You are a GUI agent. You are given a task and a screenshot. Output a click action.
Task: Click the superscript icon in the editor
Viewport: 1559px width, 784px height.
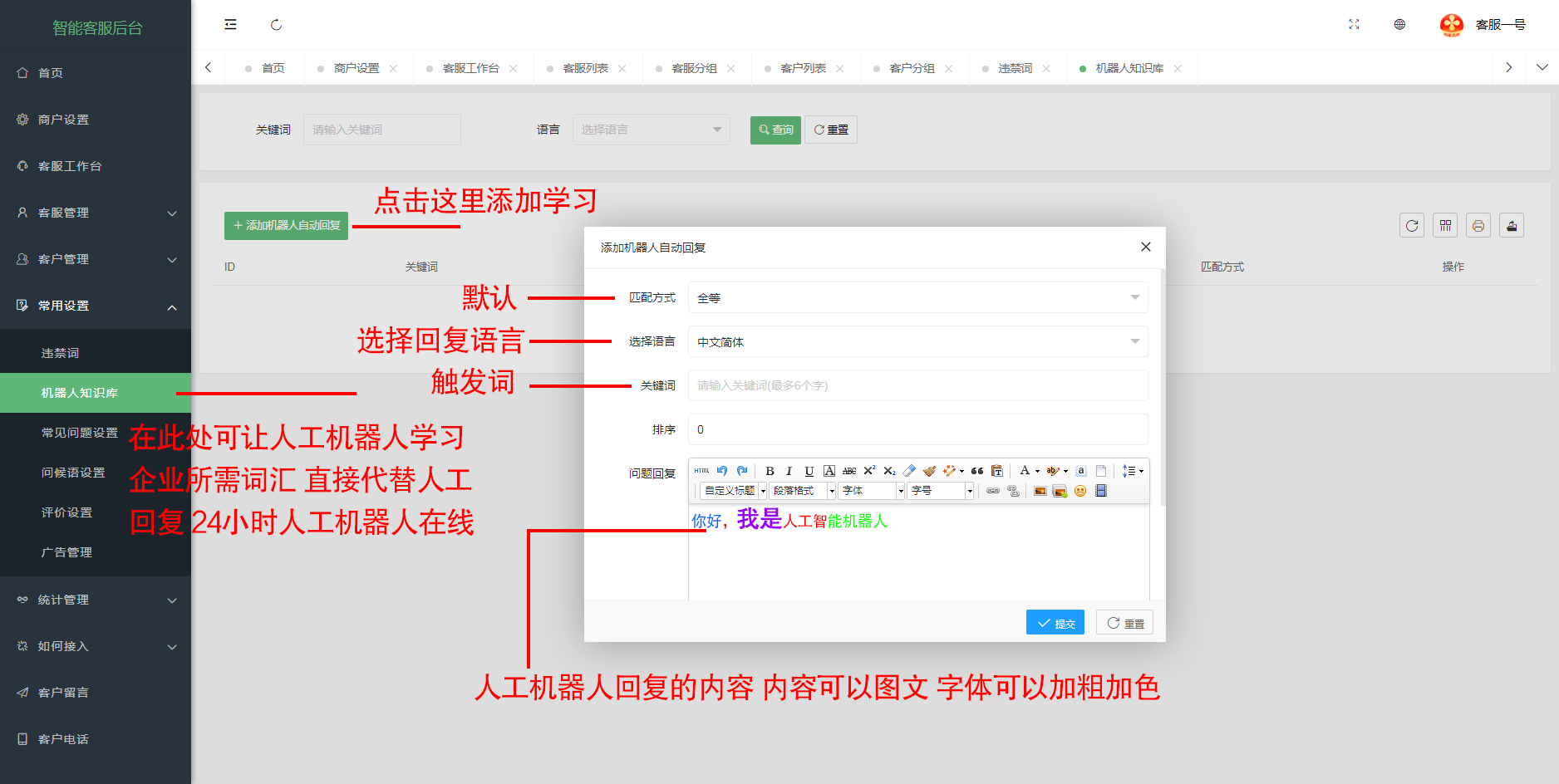point(869,471)
